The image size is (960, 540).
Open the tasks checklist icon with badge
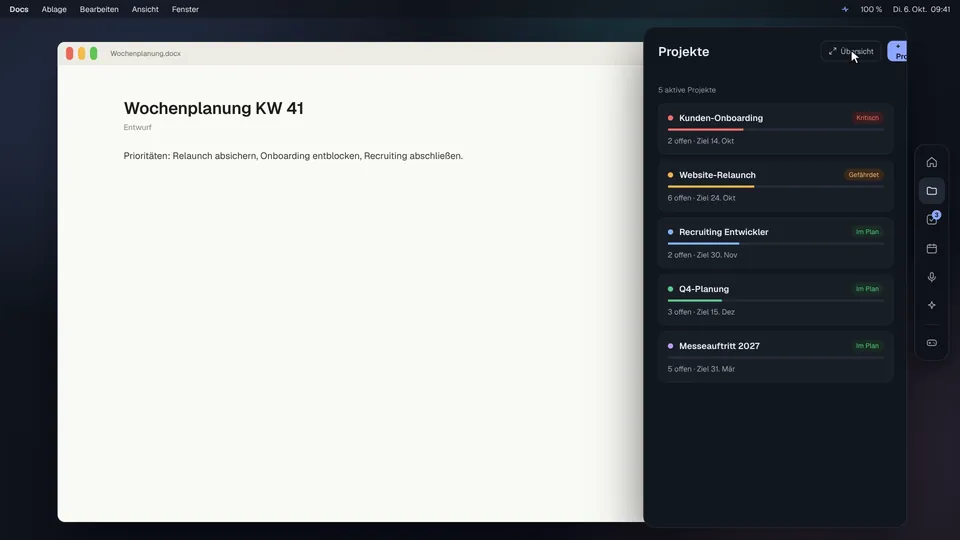[931, 219]
